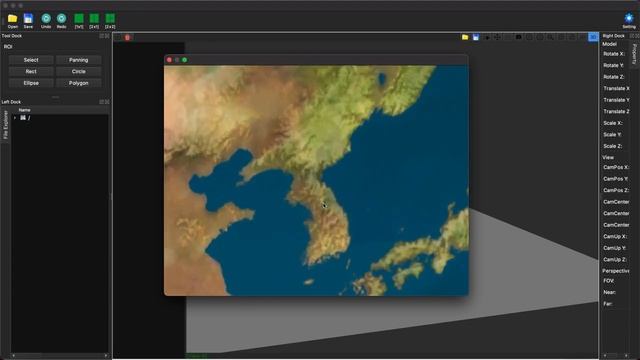Click the 'CamPos Y:' property label
The width and height of the screenshot is (640, 360).
click(x=616, y=179)
